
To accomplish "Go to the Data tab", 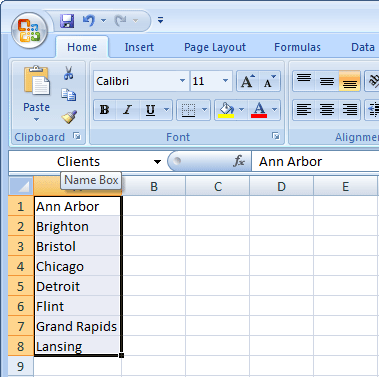I will pyautogui.click(x=363, y=47).
